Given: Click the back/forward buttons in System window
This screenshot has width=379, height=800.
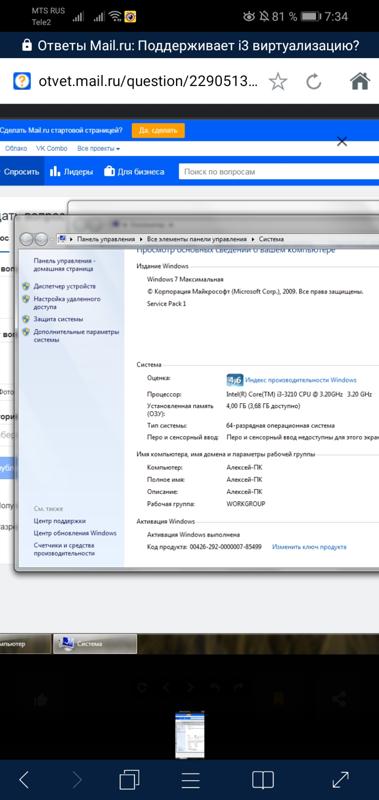Looking at the screenshot, I should coord(34,239).
